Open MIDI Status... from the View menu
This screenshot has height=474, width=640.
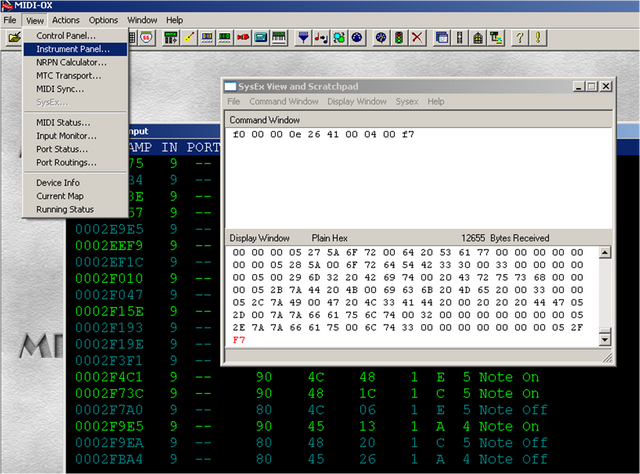pos(76,122)
